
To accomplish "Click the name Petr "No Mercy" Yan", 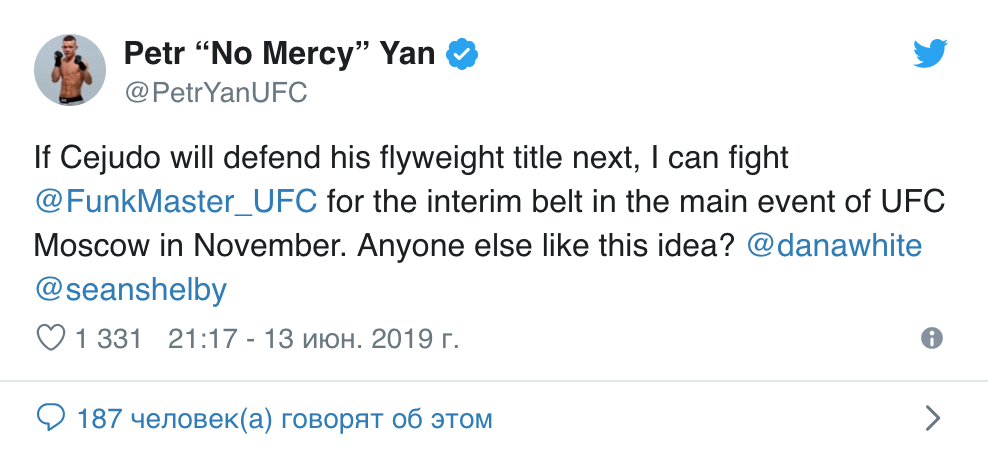I will (x=279, y=53).
